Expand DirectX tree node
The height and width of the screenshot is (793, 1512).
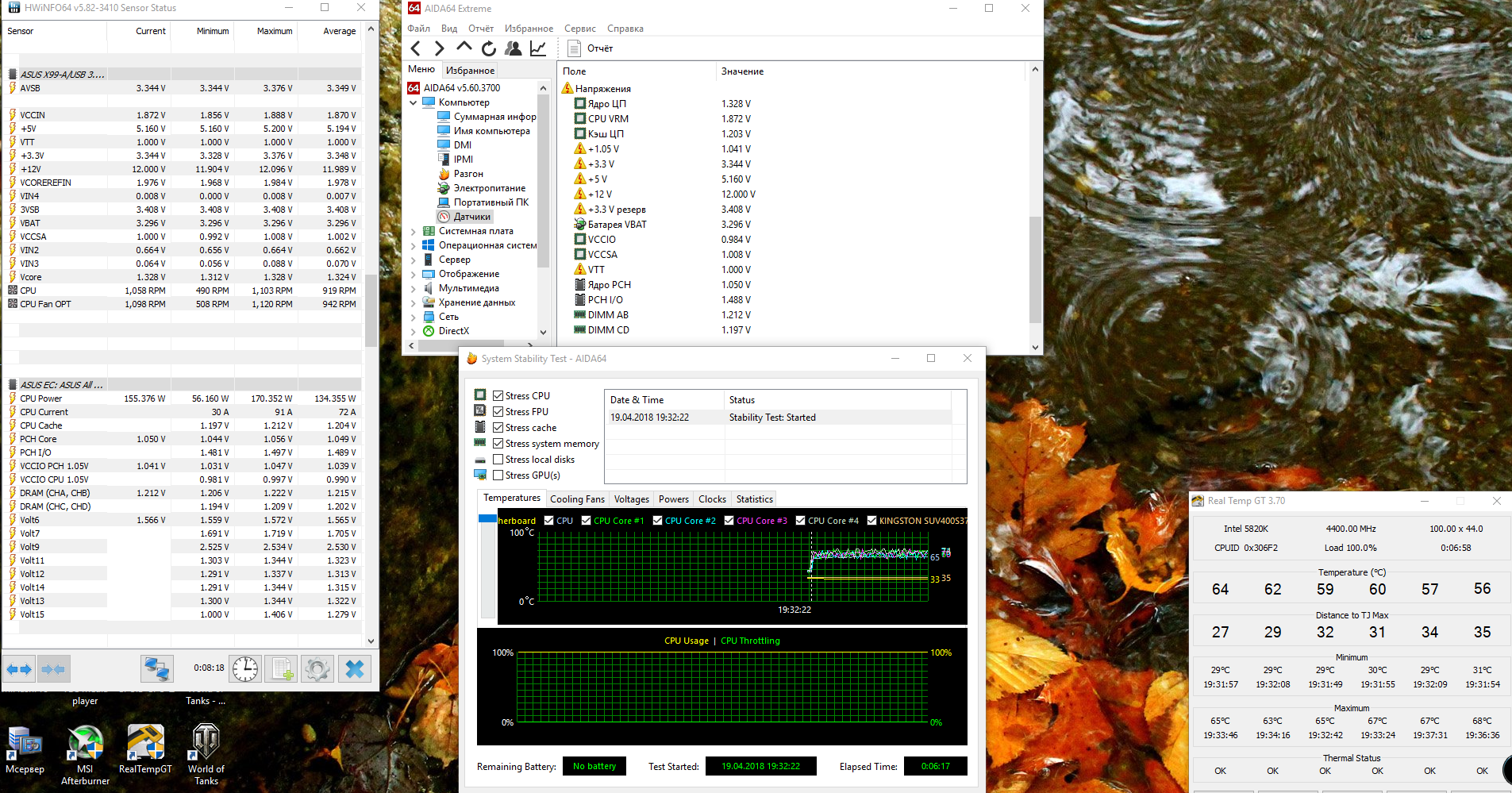pyautogui.click(x=413, y=331)
